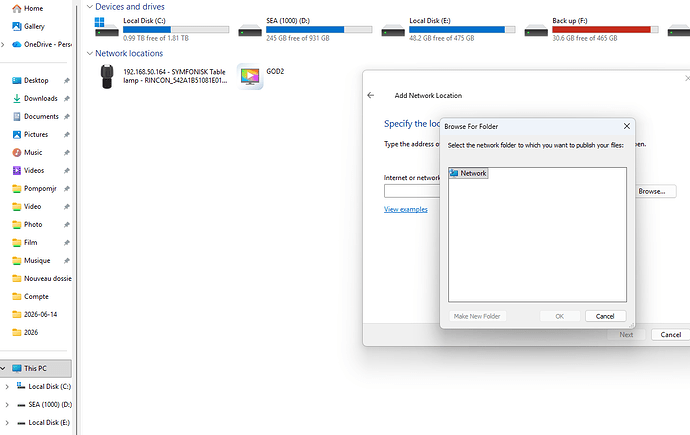Click the back arrow in Add Network Location
Viewport: 690px width, 435px height.
[x=371, y=95]
